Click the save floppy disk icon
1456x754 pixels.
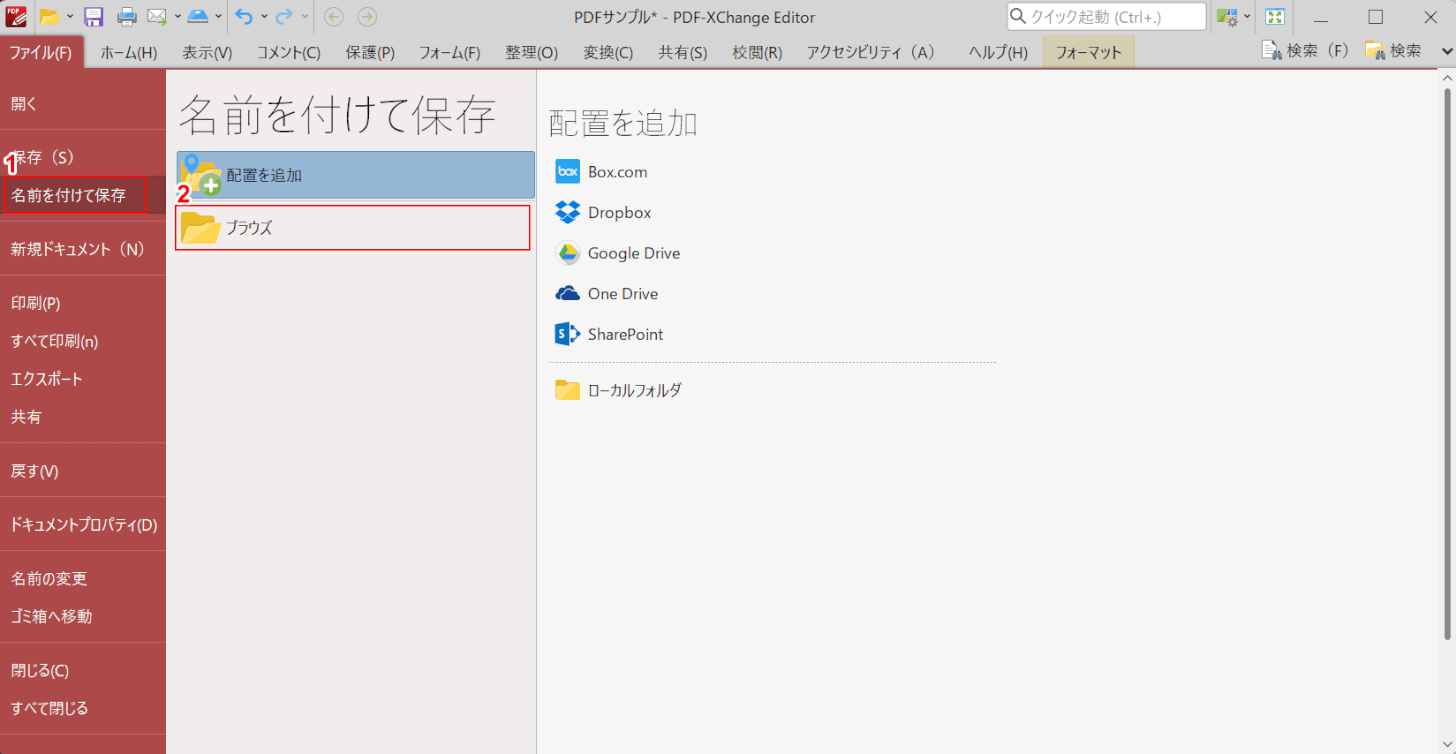tap(94, 17)
